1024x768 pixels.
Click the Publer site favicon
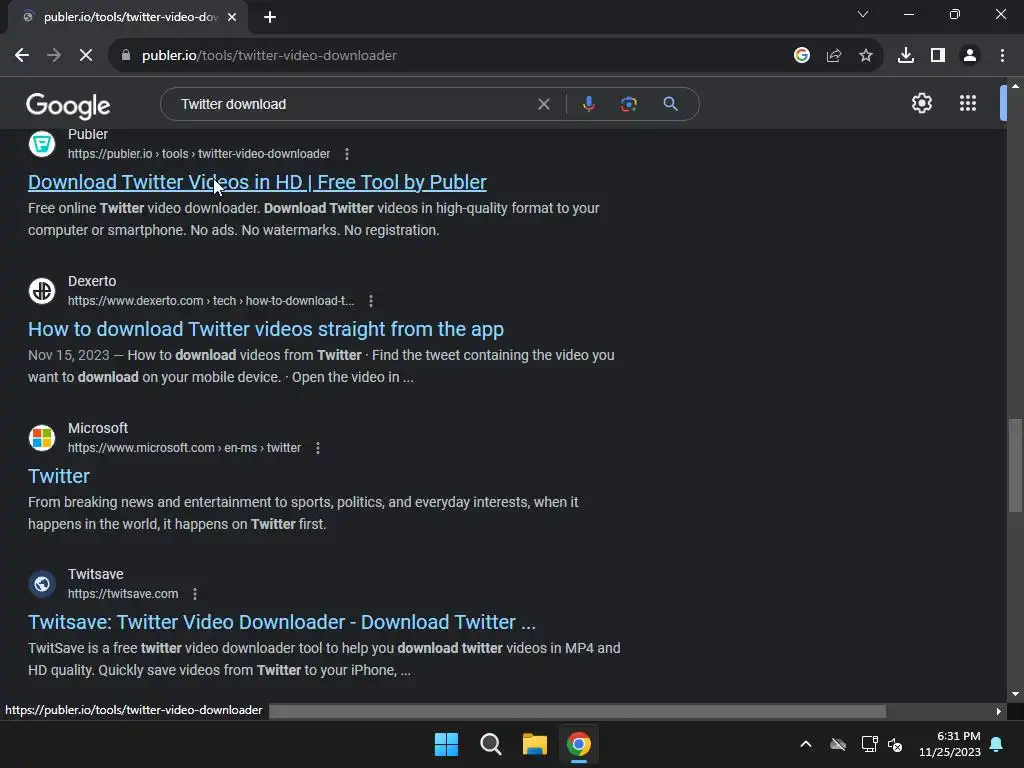tap(42, 143)
